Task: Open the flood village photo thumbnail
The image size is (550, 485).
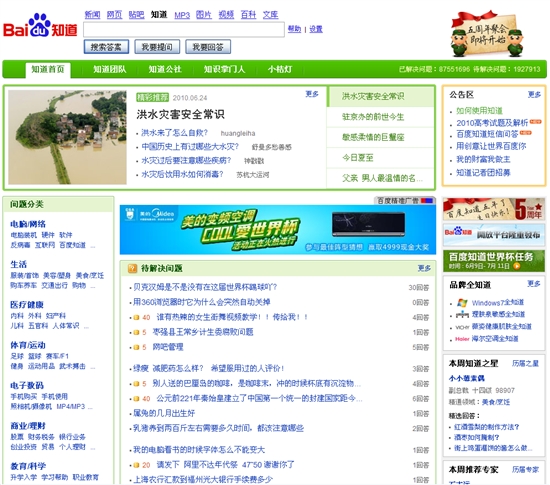Action: click(x=67, y=137)
